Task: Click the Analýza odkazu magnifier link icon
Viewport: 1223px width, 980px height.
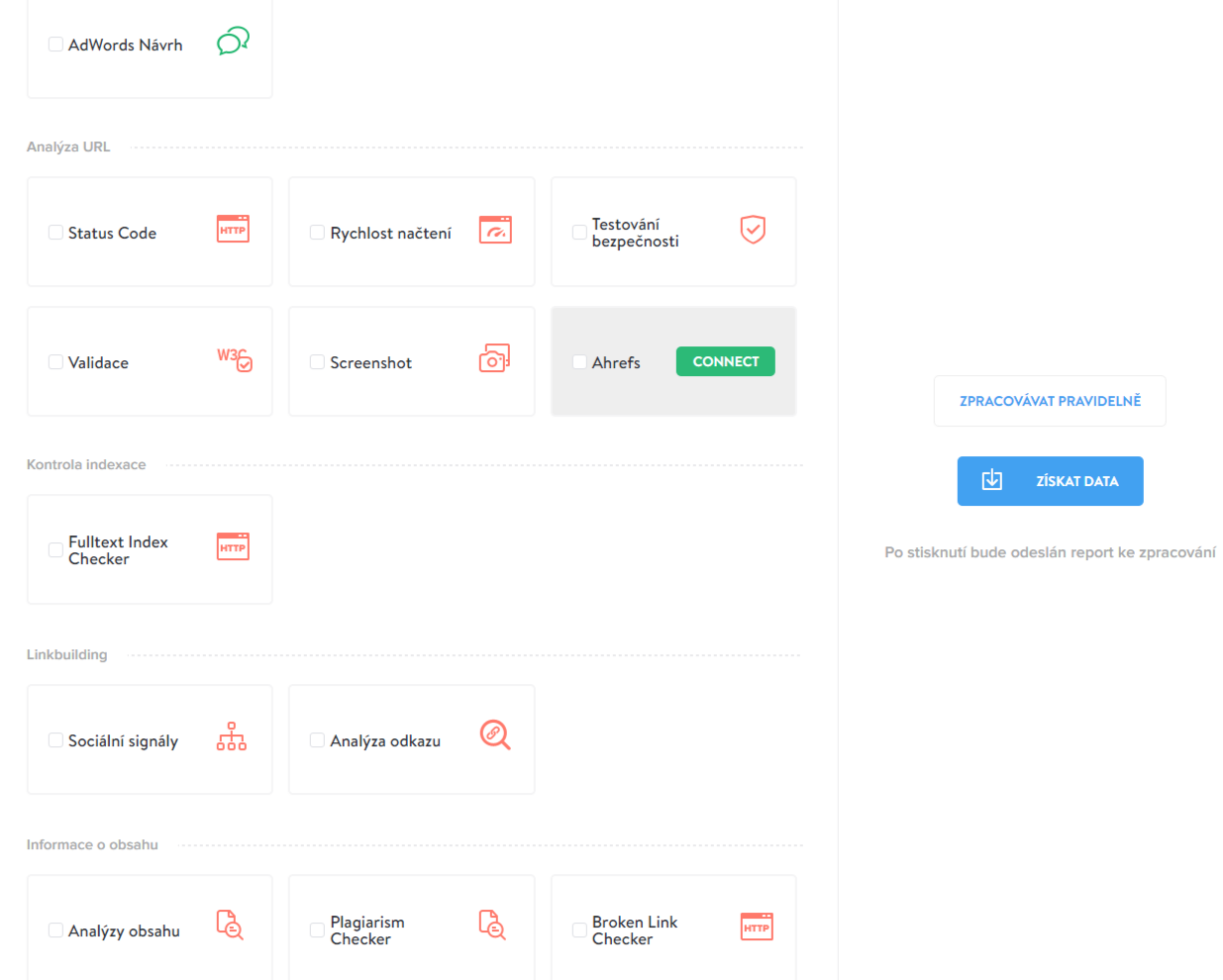Action: (494, 735)
